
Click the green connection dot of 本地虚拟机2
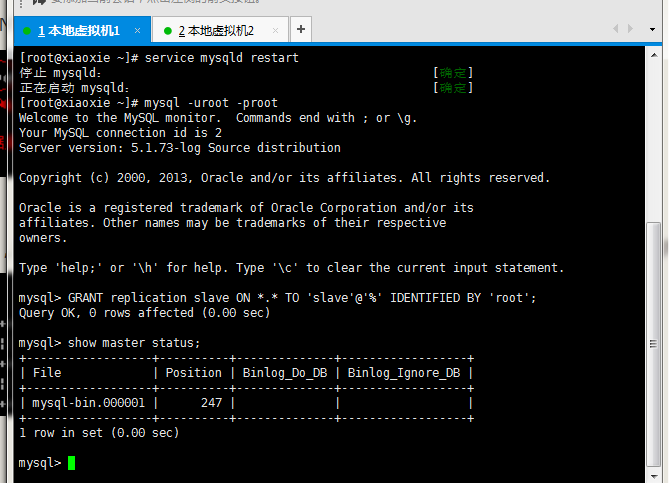pos(168,31)
